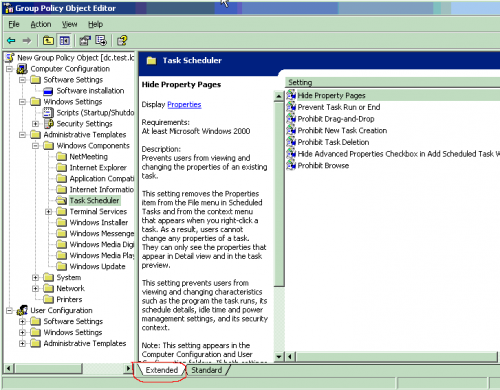This screenshot has width=500, height=390.
Task: Click the Forward arrow toolbar icon
Action: 27,41
